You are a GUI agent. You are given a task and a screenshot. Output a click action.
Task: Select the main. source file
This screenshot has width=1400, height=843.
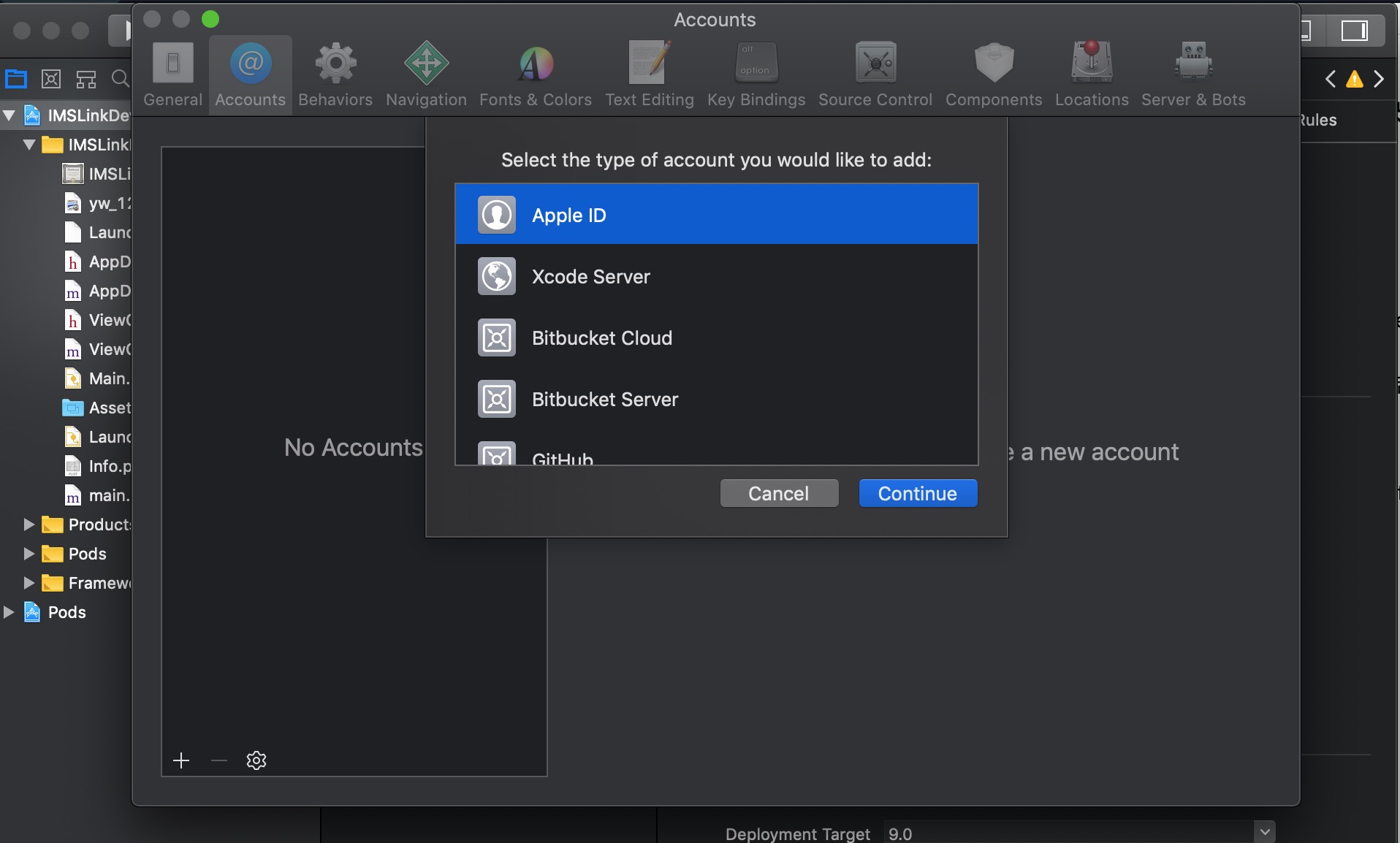(x=97, y=495)
